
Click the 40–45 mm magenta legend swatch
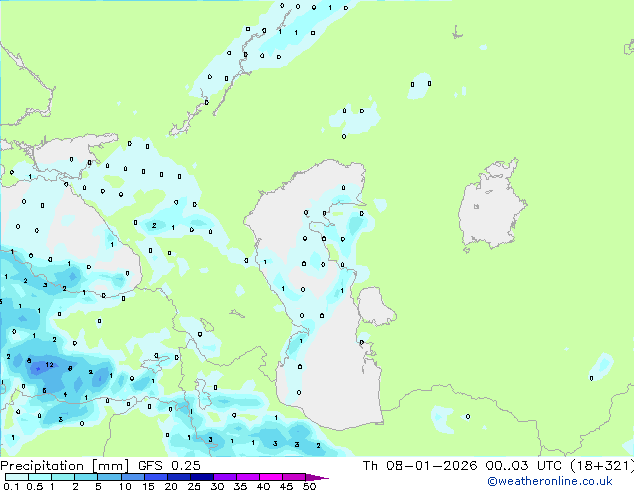pos(271,477)
